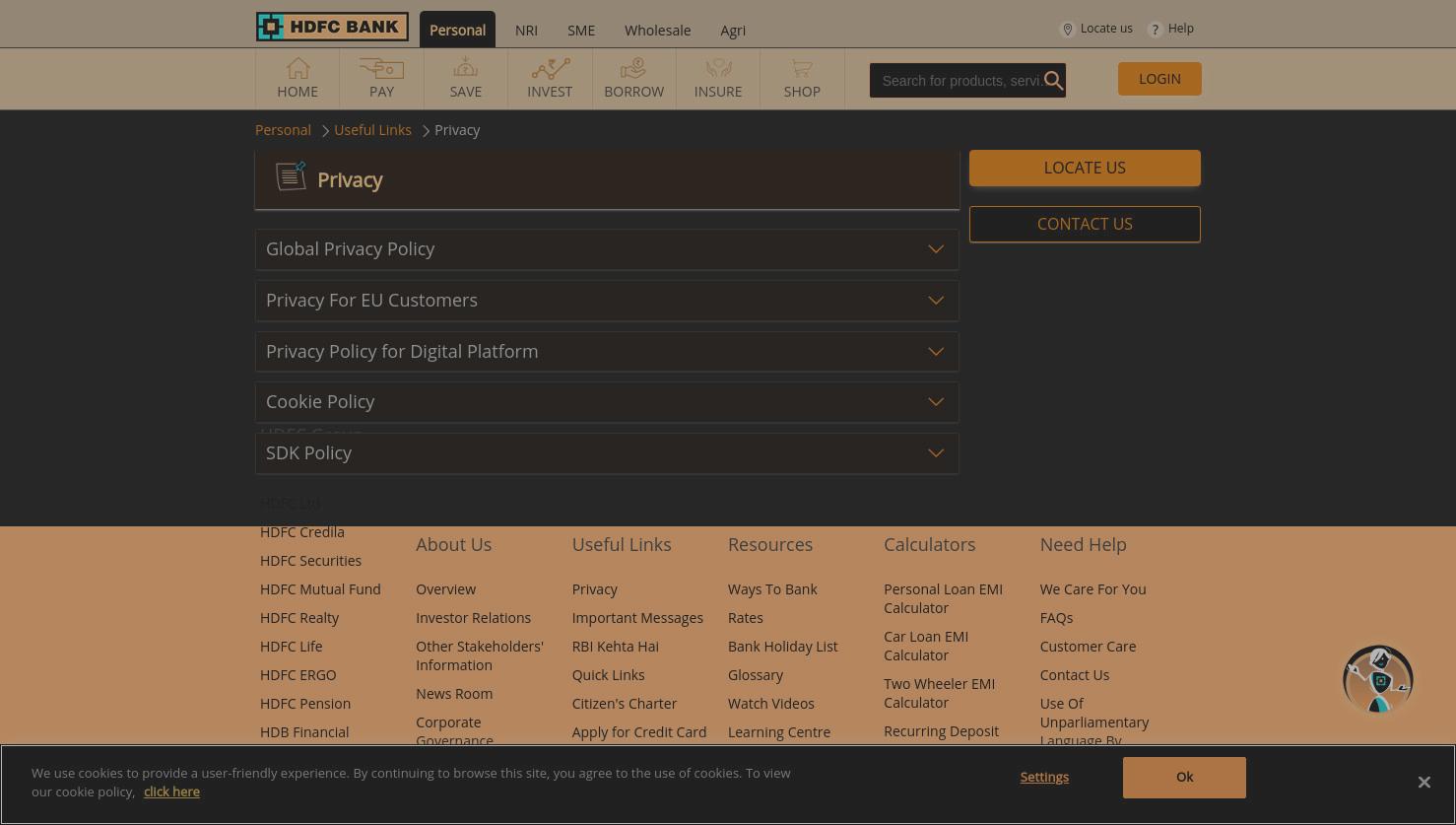
Task: Open footer Privacy link
Action: [594, 589]
